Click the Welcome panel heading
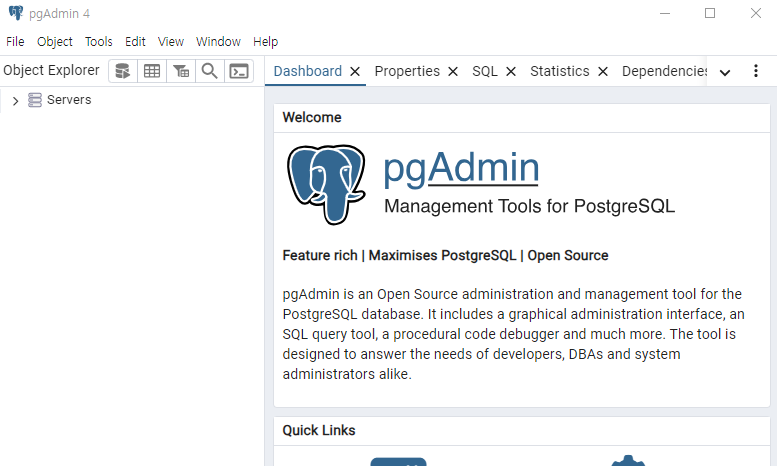 312,117
